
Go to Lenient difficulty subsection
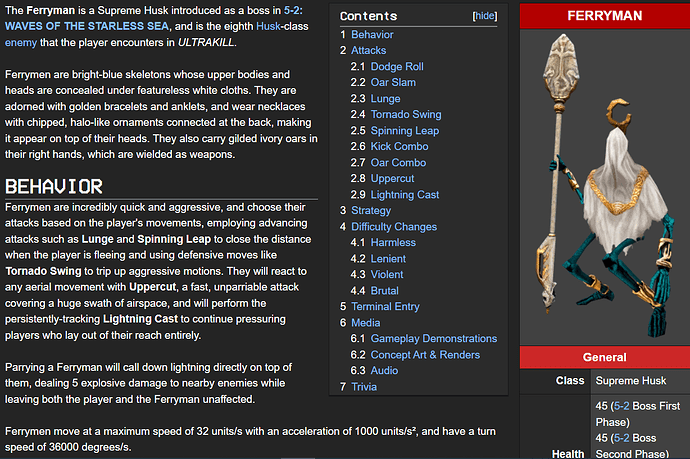[388, 259]
